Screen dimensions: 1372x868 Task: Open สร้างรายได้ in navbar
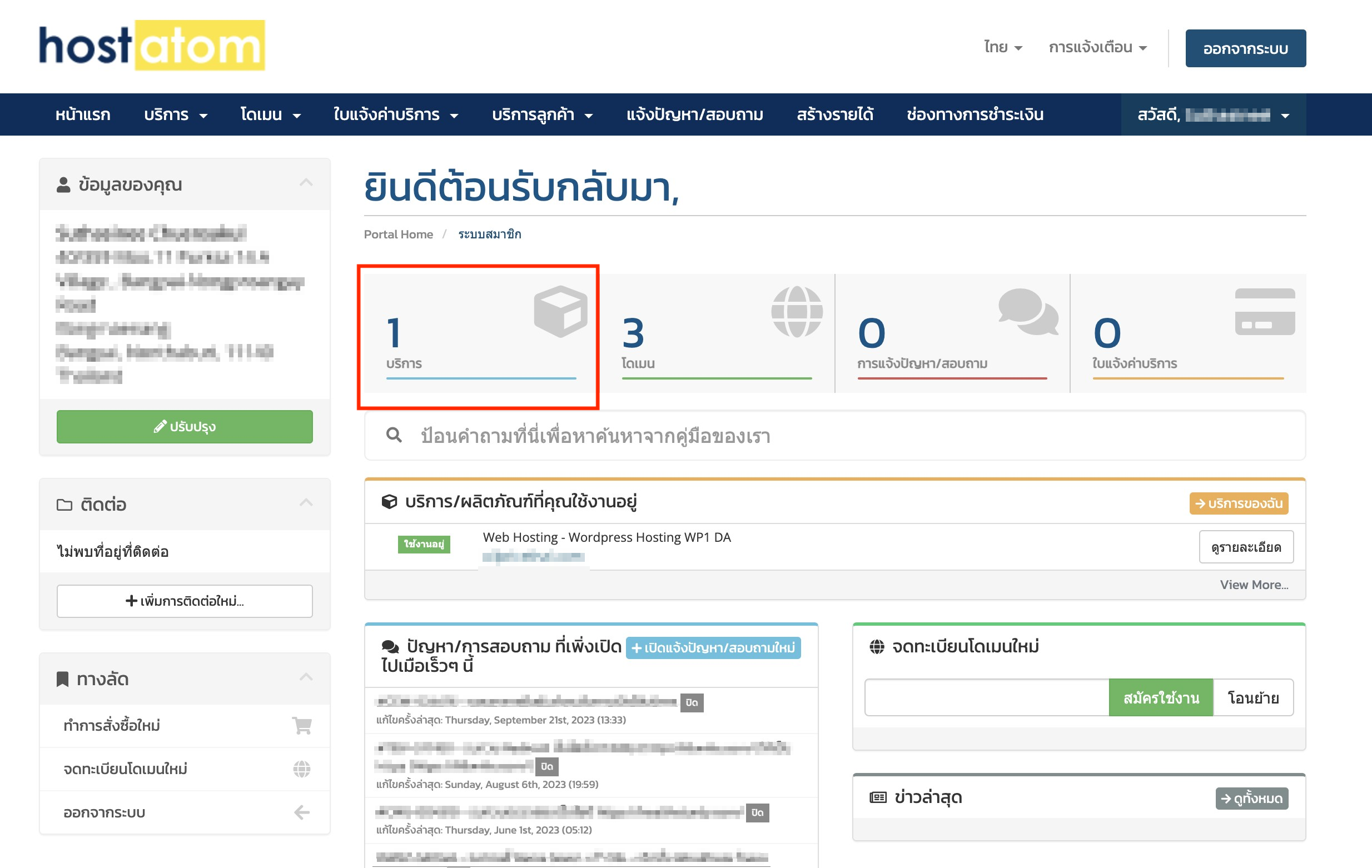pos(835,114)
